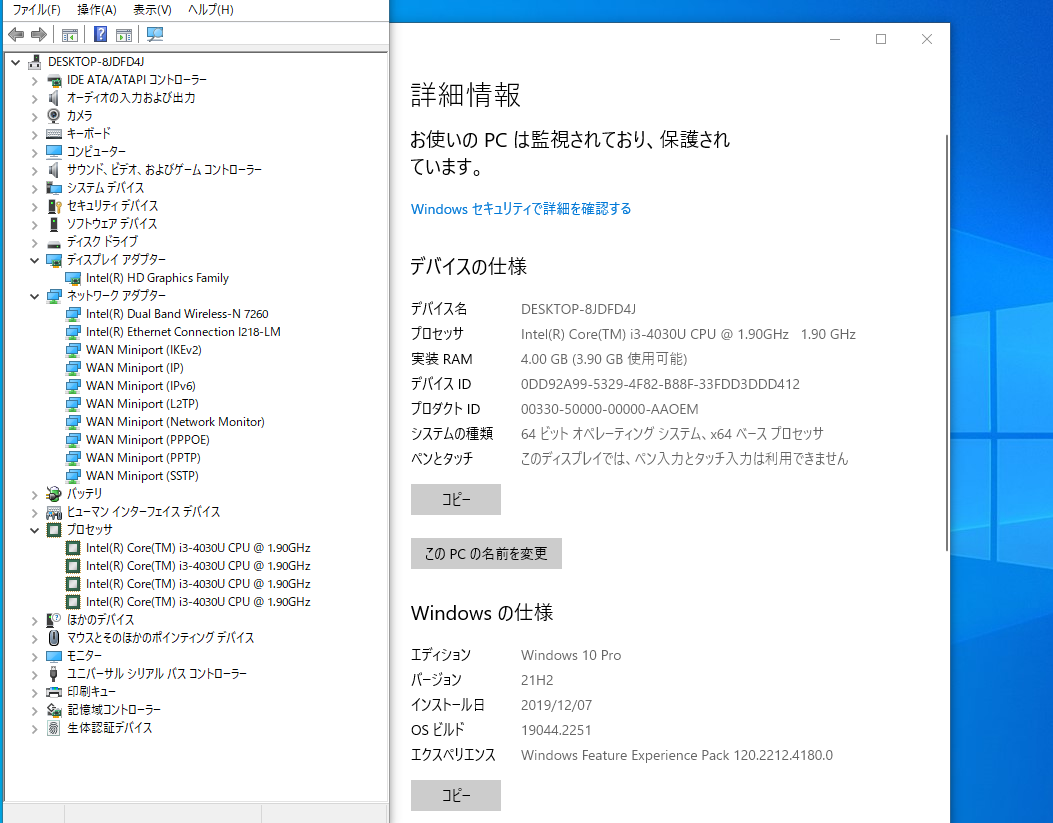Select WAN Miniport (Network Monitor)
The image size is (1053, 823).
tap(175, 422)
